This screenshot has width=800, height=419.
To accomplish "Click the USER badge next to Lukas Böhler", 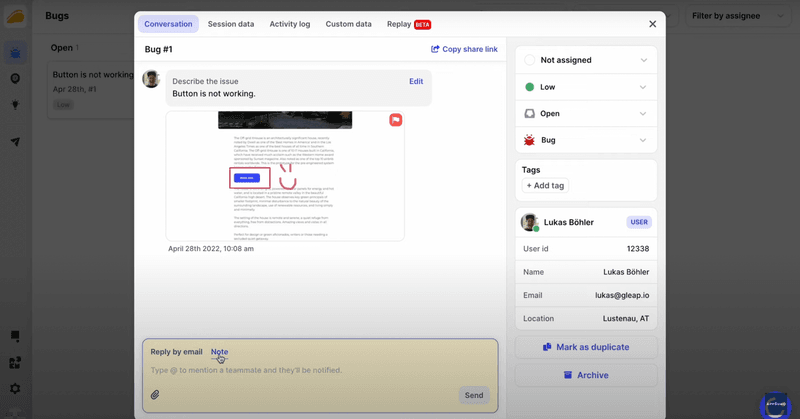I will coord(639,222).
